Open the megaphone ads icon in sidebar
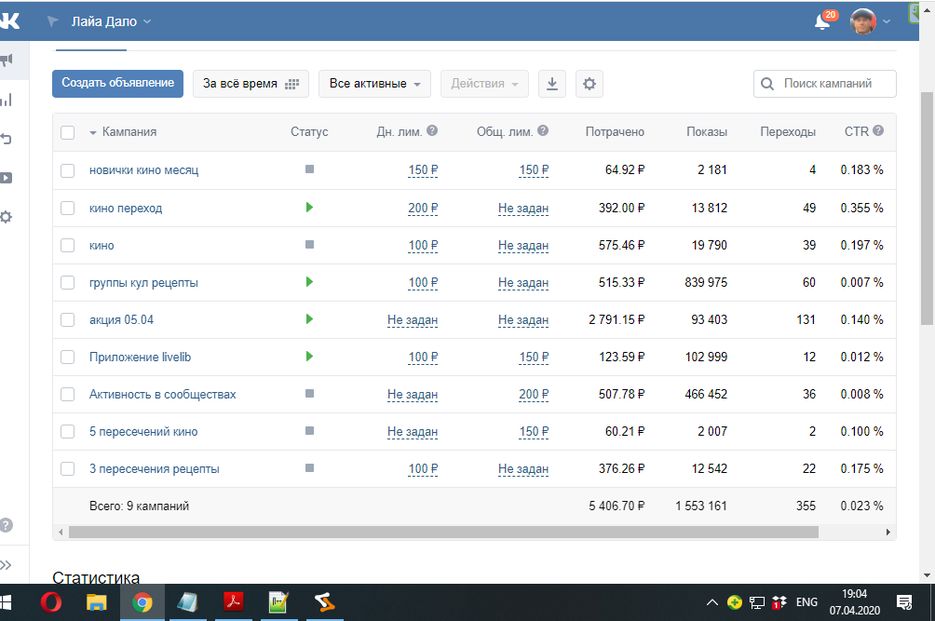The width and height of the screenshot is (935, 621). coord(7,61)
